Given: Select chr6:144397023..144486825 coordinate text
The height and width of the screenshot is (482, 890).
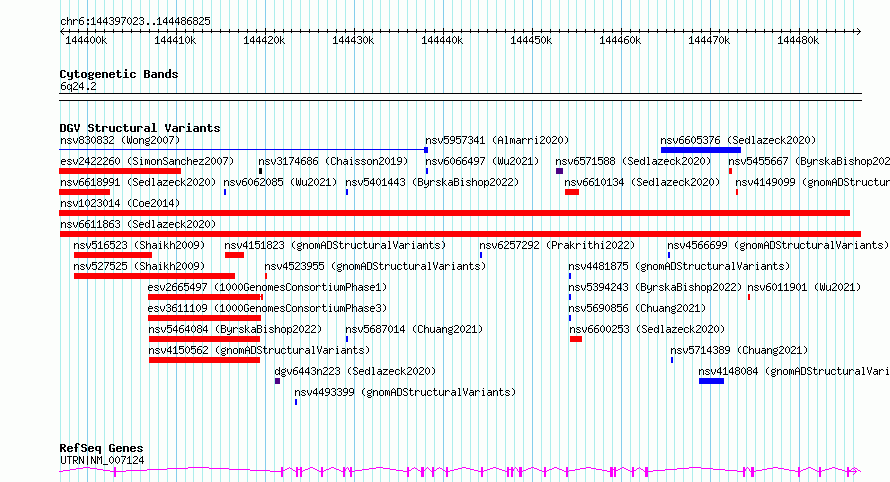Looking at the screenshot, I should pyautogui.click(x=135, y=21).
